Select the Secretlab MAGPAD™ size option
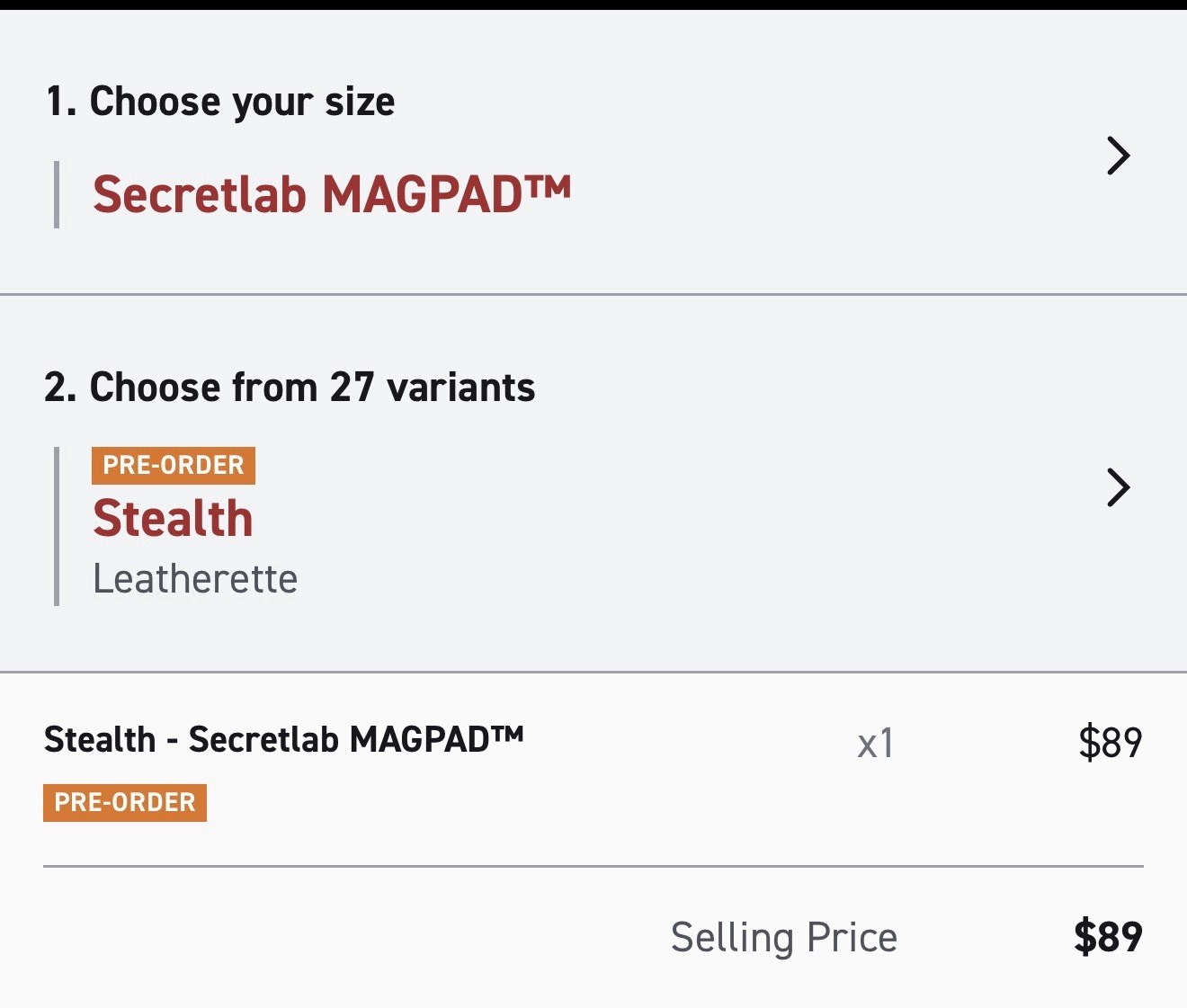This screenshot has height=1008, width=1187. (x=333, y=192)
